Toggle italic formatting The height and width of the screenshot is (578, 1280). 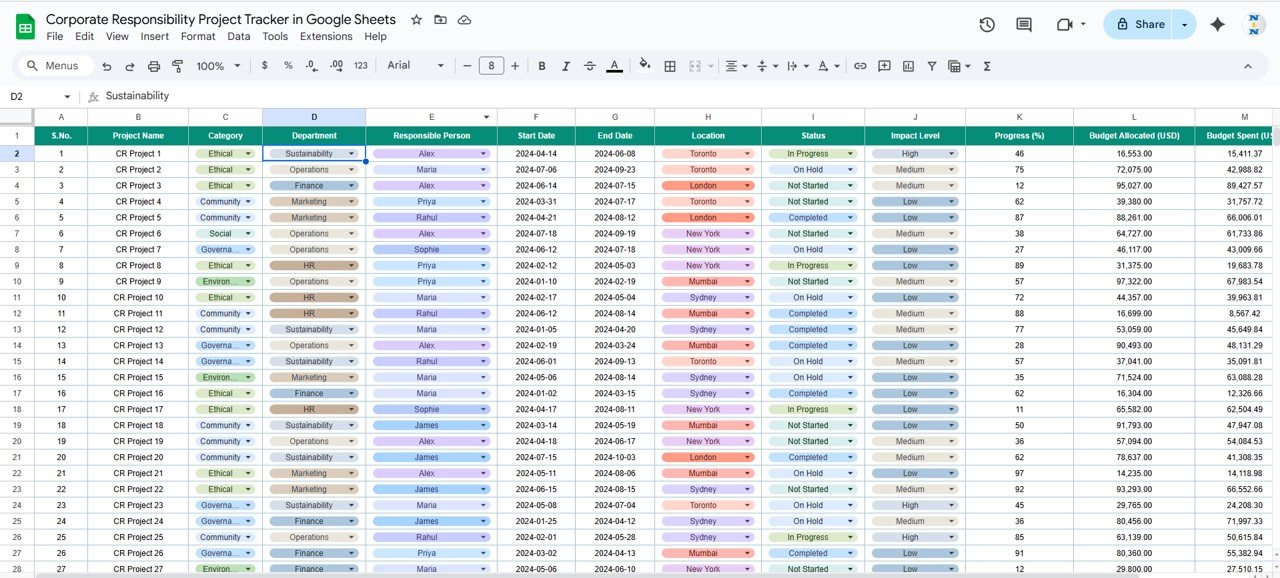[565, 65]
